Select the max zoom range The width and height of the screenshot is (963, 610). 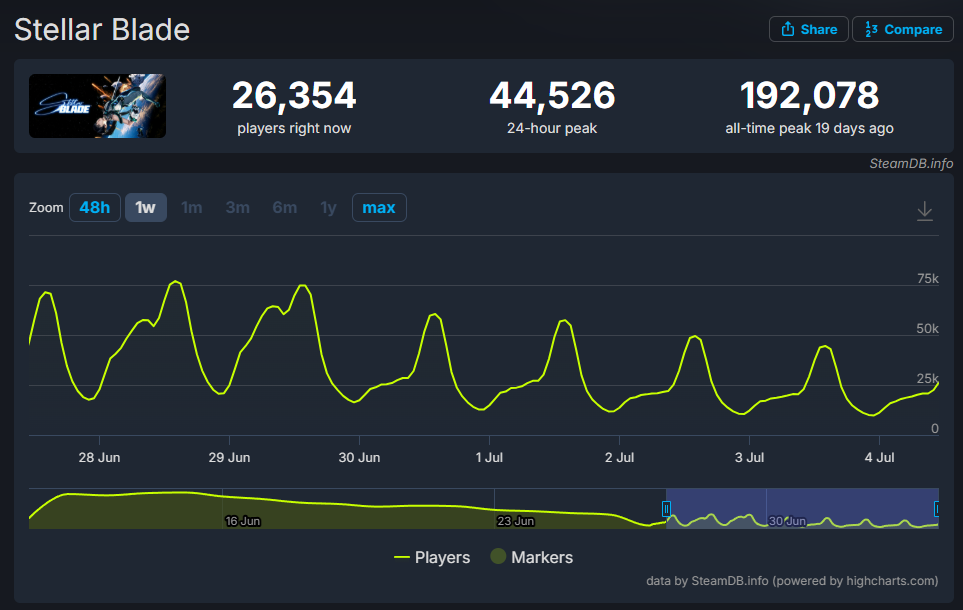pos(379,208)
